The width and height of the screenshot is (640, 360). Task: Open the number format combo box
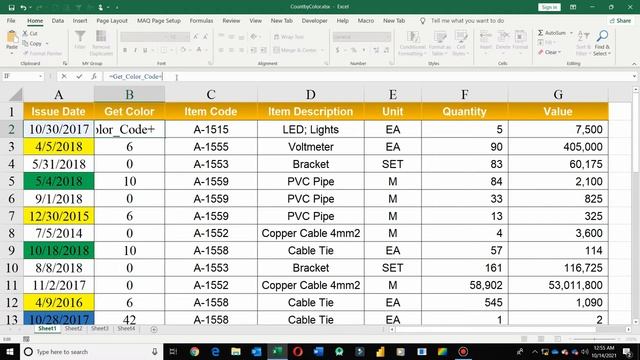tap(362, 37)
